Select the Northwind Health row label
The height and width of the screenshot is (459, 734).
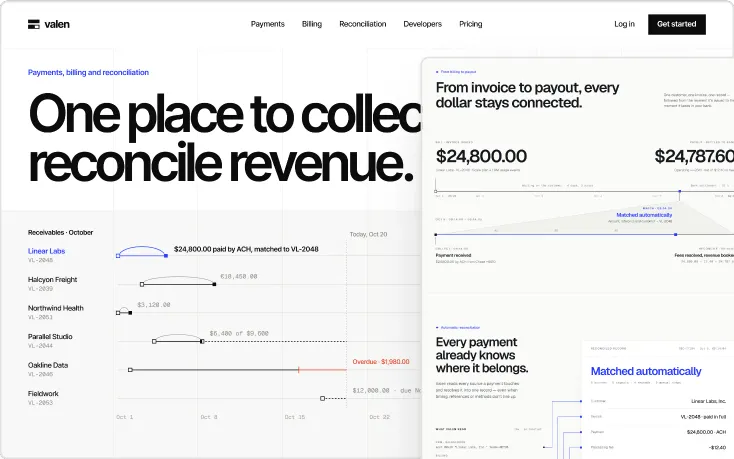tap(56, 308)
